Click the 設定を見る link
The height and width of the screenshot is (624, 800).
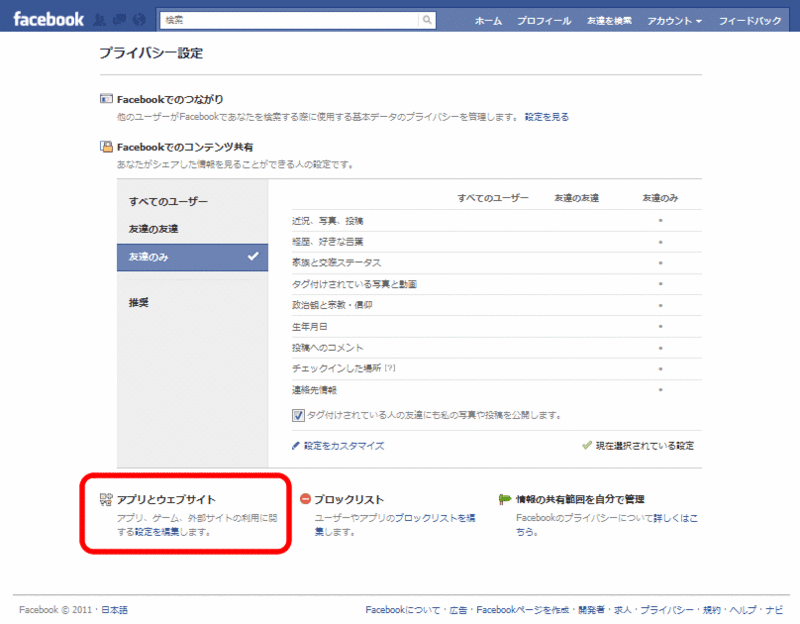[546, 117]
